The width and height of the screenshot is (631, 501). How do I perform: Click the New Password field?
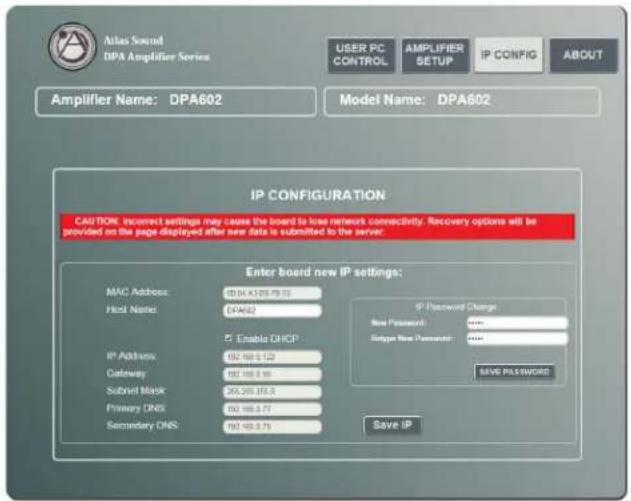coord(517,323)
